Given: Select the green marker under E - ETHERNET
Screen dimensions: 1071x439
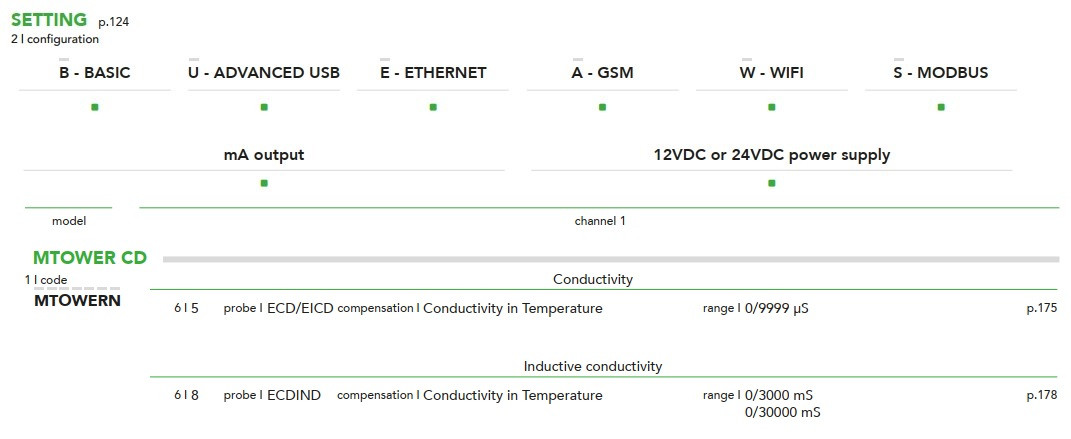Looking at the screenshot, I should [x=433, y=107].
